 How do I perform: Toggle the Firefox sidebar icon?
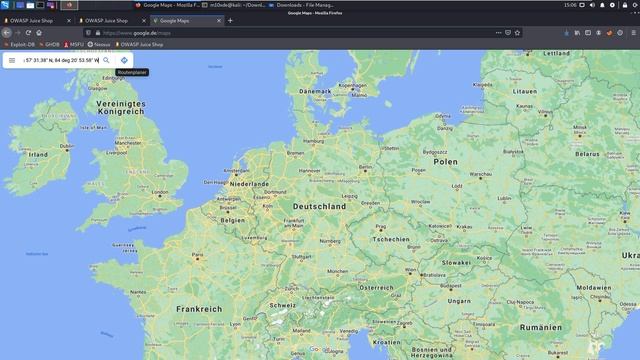[x=588, y=33]
